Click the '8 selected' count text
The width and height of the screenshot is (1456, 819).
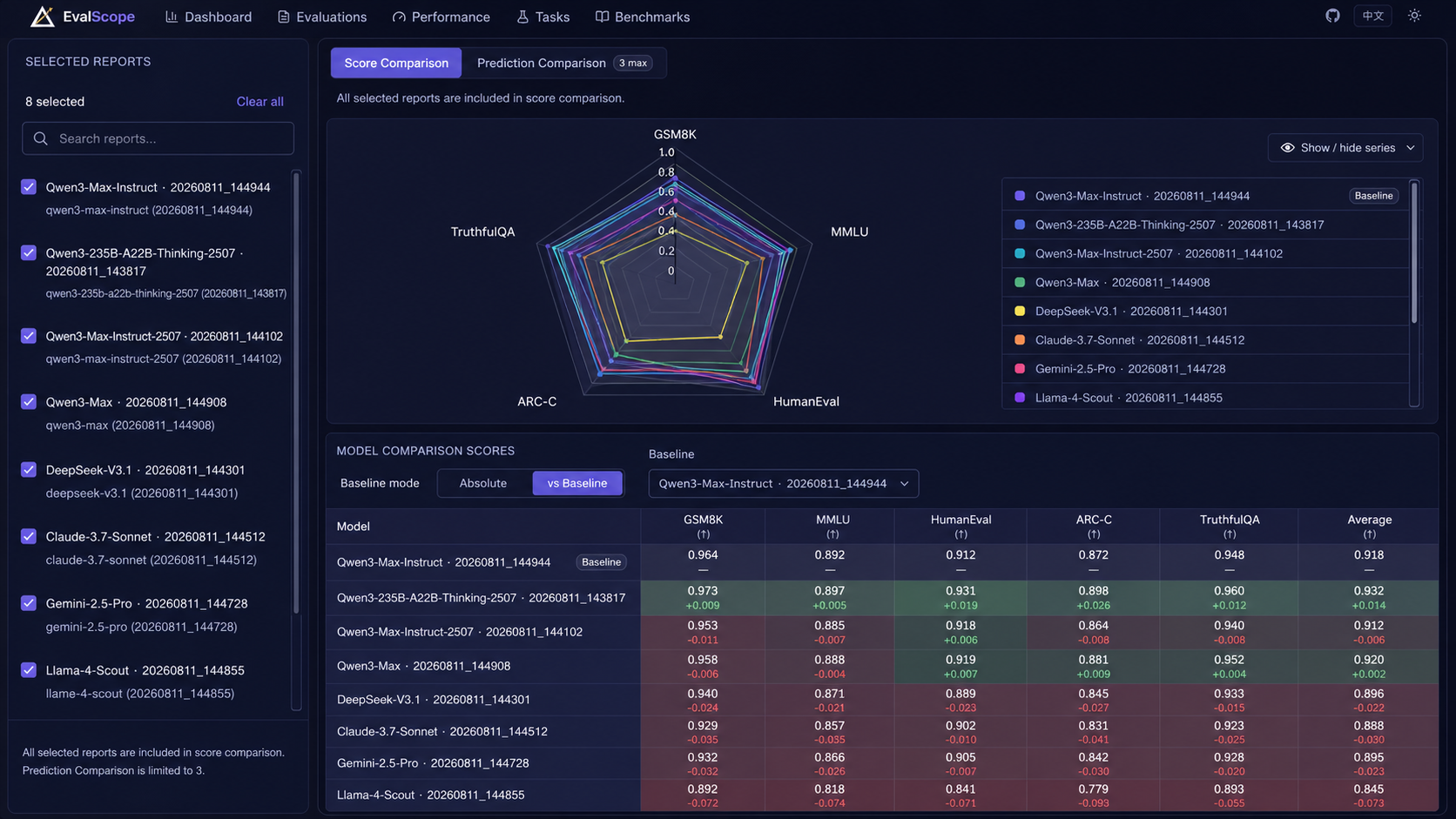(x=55, y=102)
